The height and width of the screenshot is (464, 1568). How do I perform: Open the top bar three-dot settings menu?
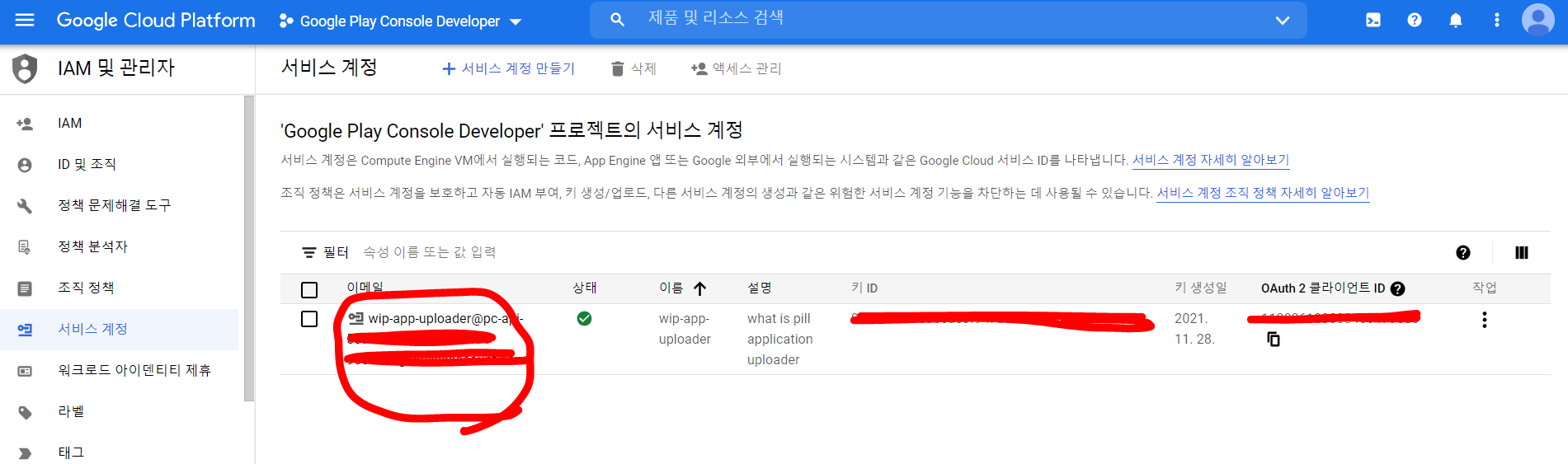[x=1497, y=20]
